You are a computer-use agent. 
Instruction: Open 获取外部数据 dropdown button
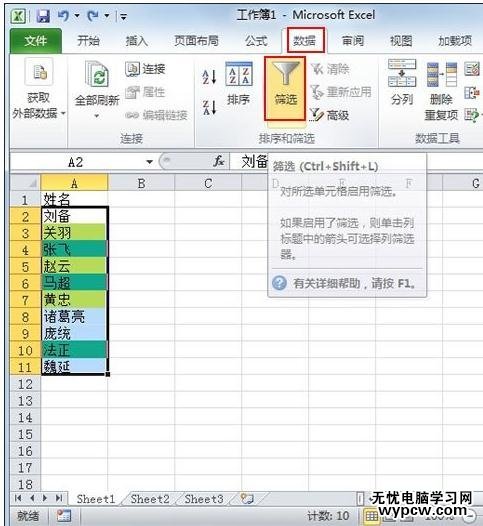(x=38, y=90)
